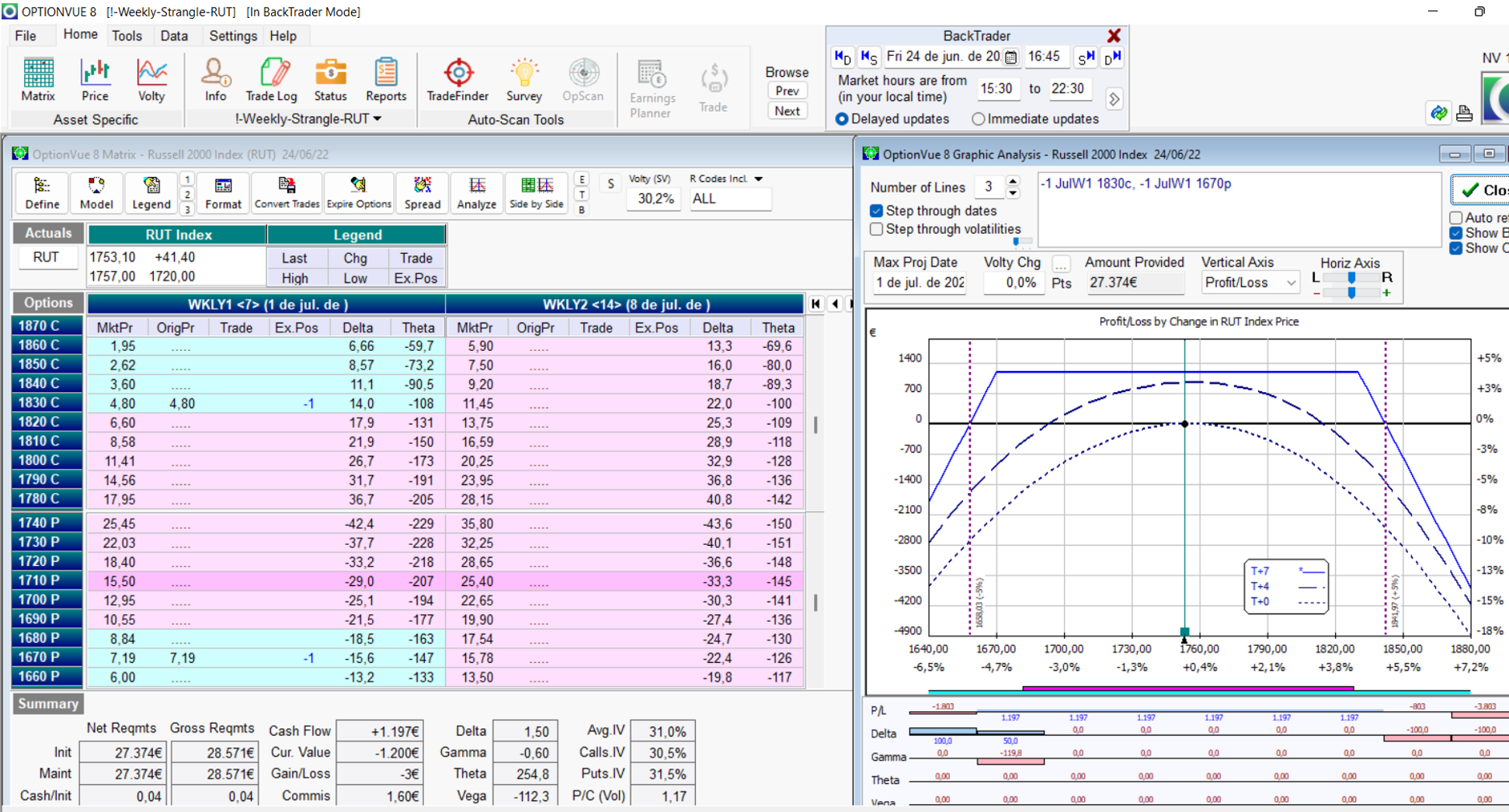1509x812 pixels.
Task: Increase the Number of Lines stepper
Action: (x=1013, y=182)
